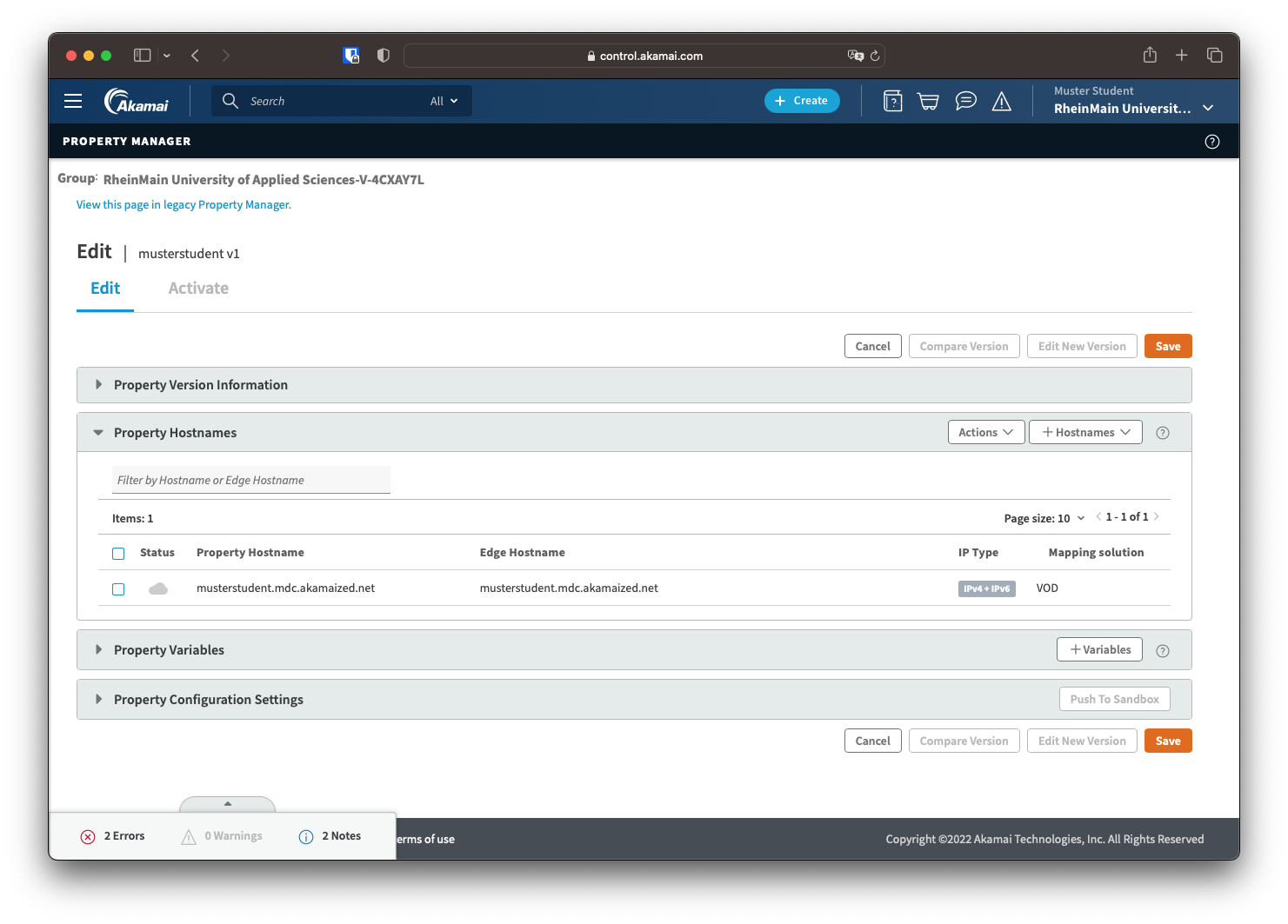Check the musterstudent.mdc.akamaized.net row checkbox
The image size is (1288, 924).
(118, 589)
